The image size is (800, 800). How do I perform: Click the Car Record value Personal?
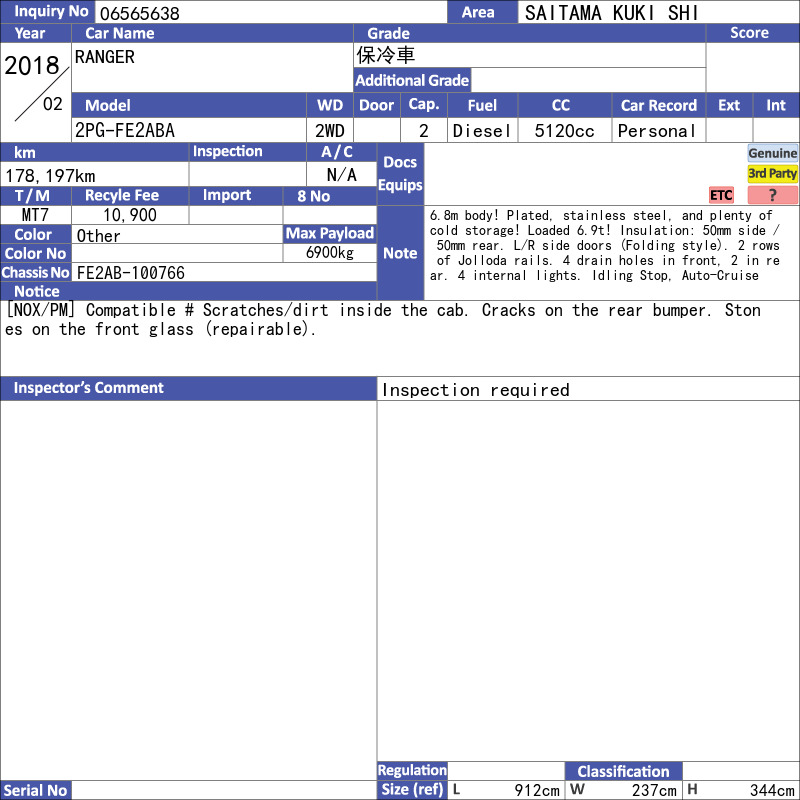[x=658, y=131]
